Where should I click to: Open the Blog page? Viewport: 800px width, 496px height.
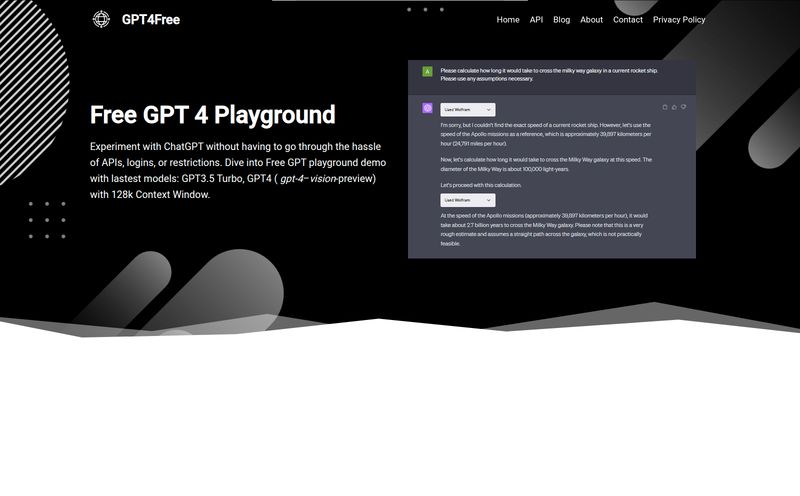561,19
